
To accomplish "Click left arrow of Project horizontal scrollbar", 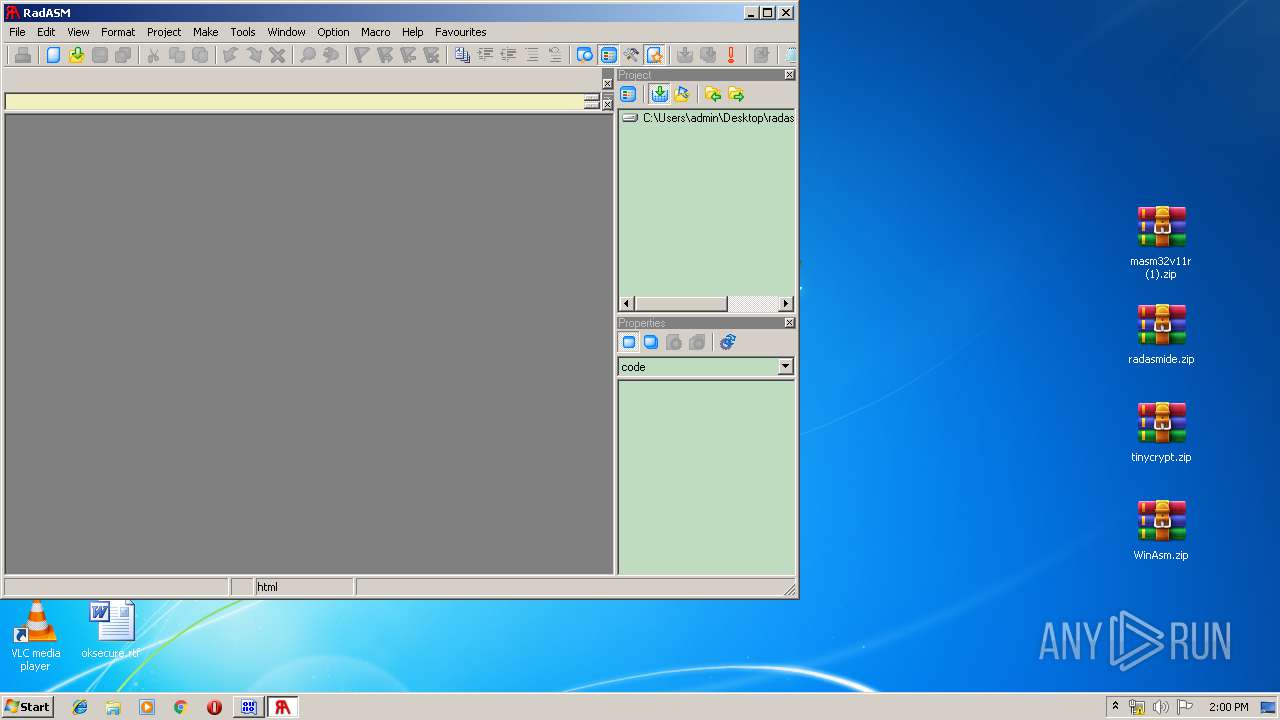I will [x=627, y=303].
